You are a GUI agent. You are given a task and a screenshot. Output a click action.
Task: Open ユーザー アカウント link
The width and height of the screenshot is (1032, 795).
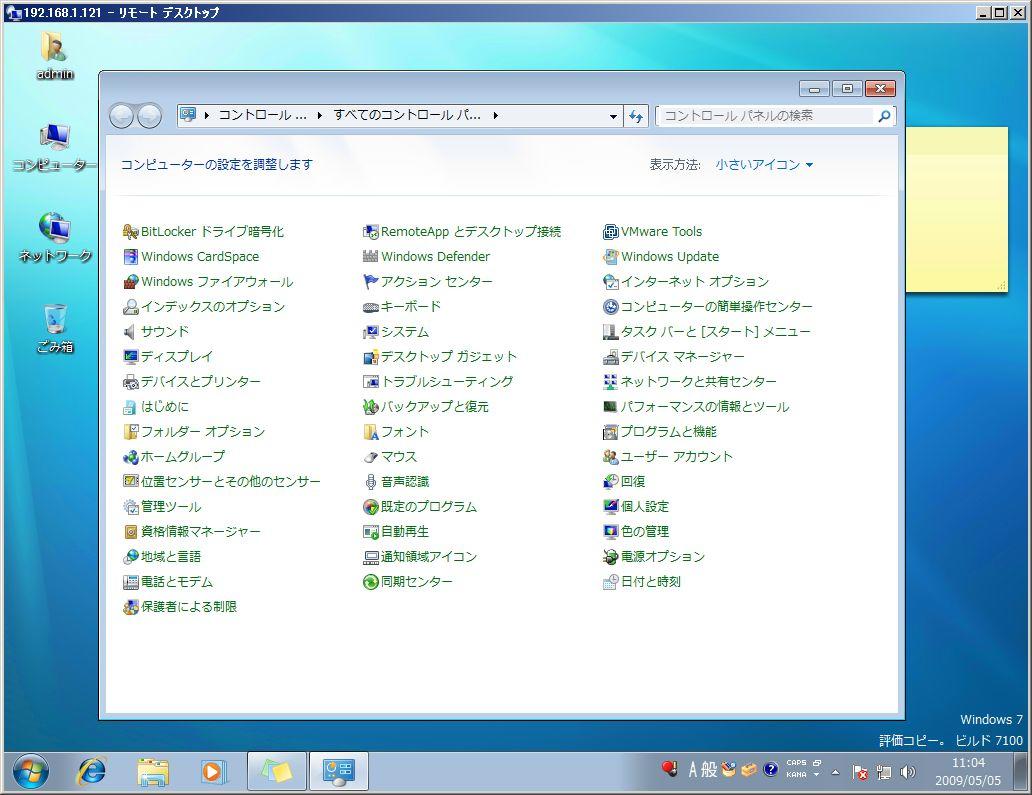tap(677, 457)
